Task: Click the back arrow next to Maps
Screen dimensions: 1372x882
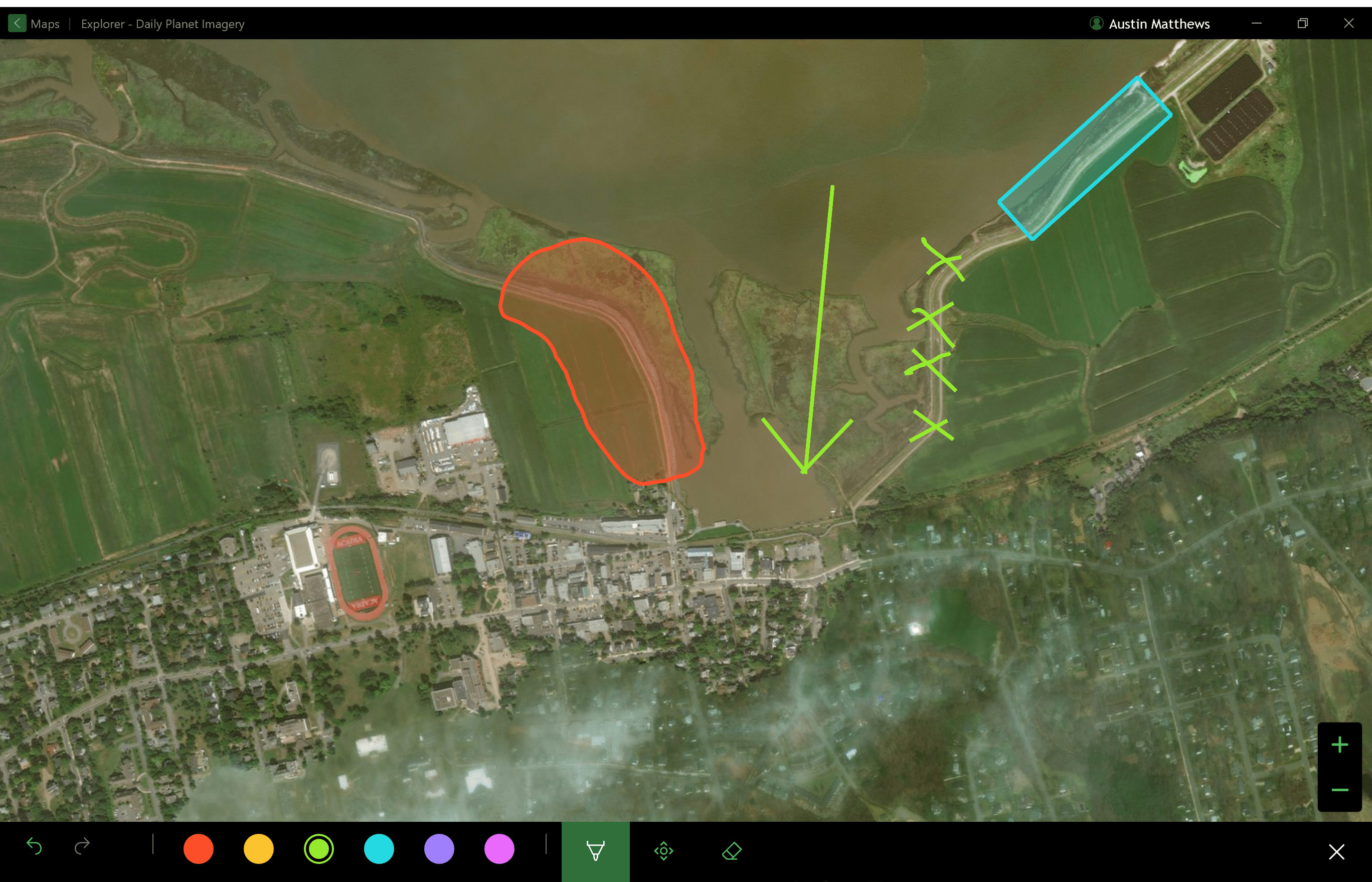Action: pyautogui.click(x=17, y=24)
